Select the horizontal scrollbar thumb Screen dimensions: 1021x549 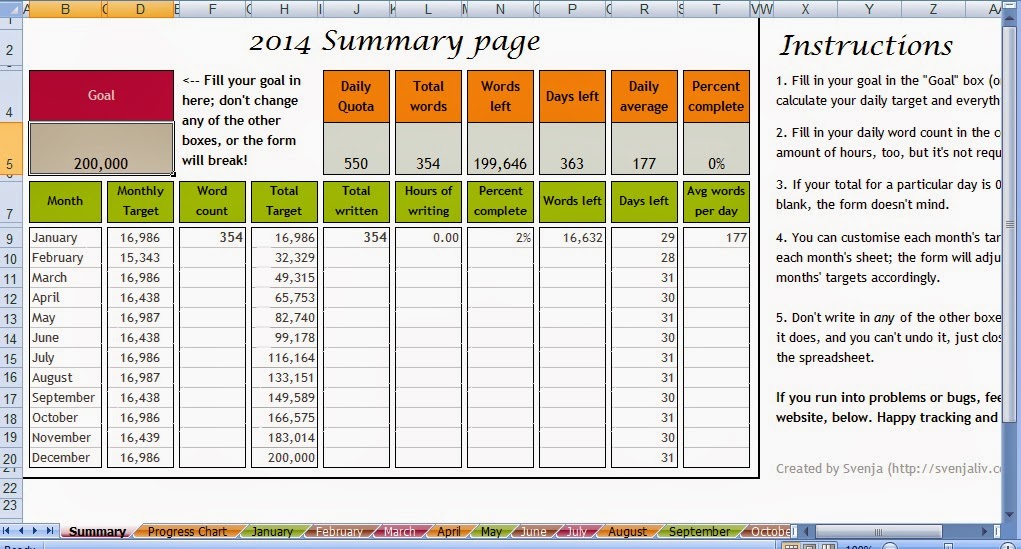coord(878,531)
